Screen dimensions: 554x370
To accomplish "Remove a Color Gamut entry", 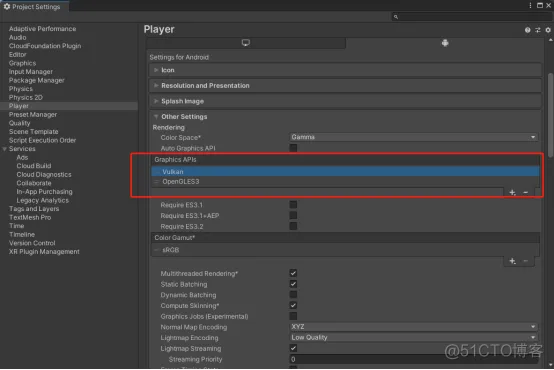I will coord(525,261).
